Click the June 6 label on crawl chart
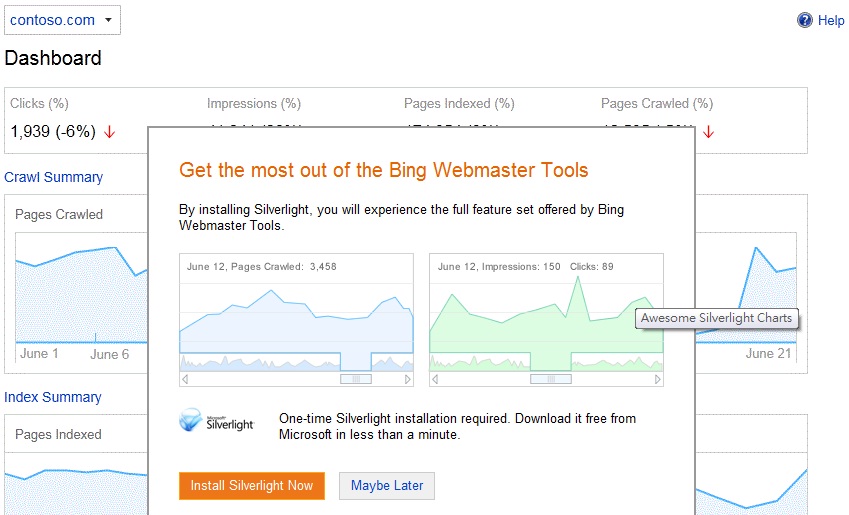 [x=109, y=354]
